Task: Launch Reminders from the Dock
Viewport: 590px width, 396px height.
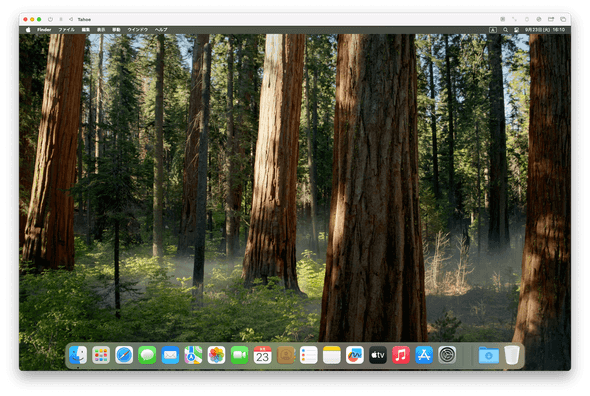Action: pos(309,355)
